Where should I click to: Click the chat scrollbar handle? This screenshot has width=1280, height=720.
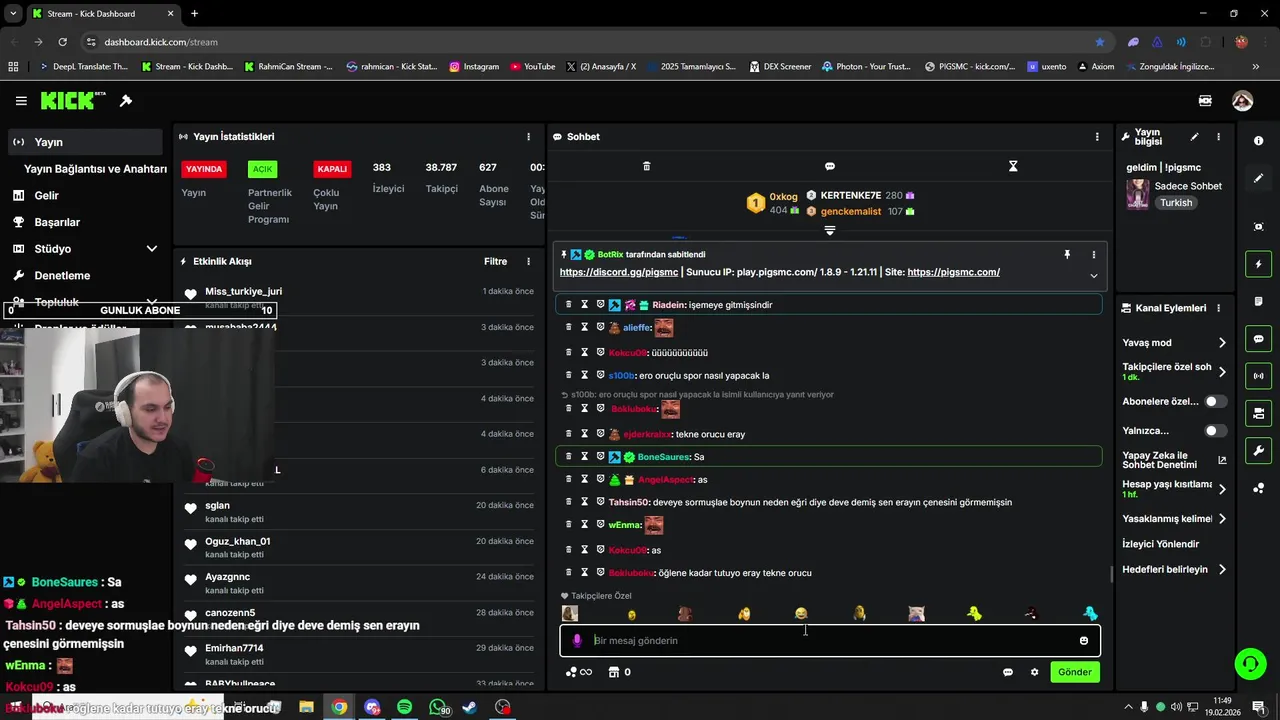(1112, 574)
